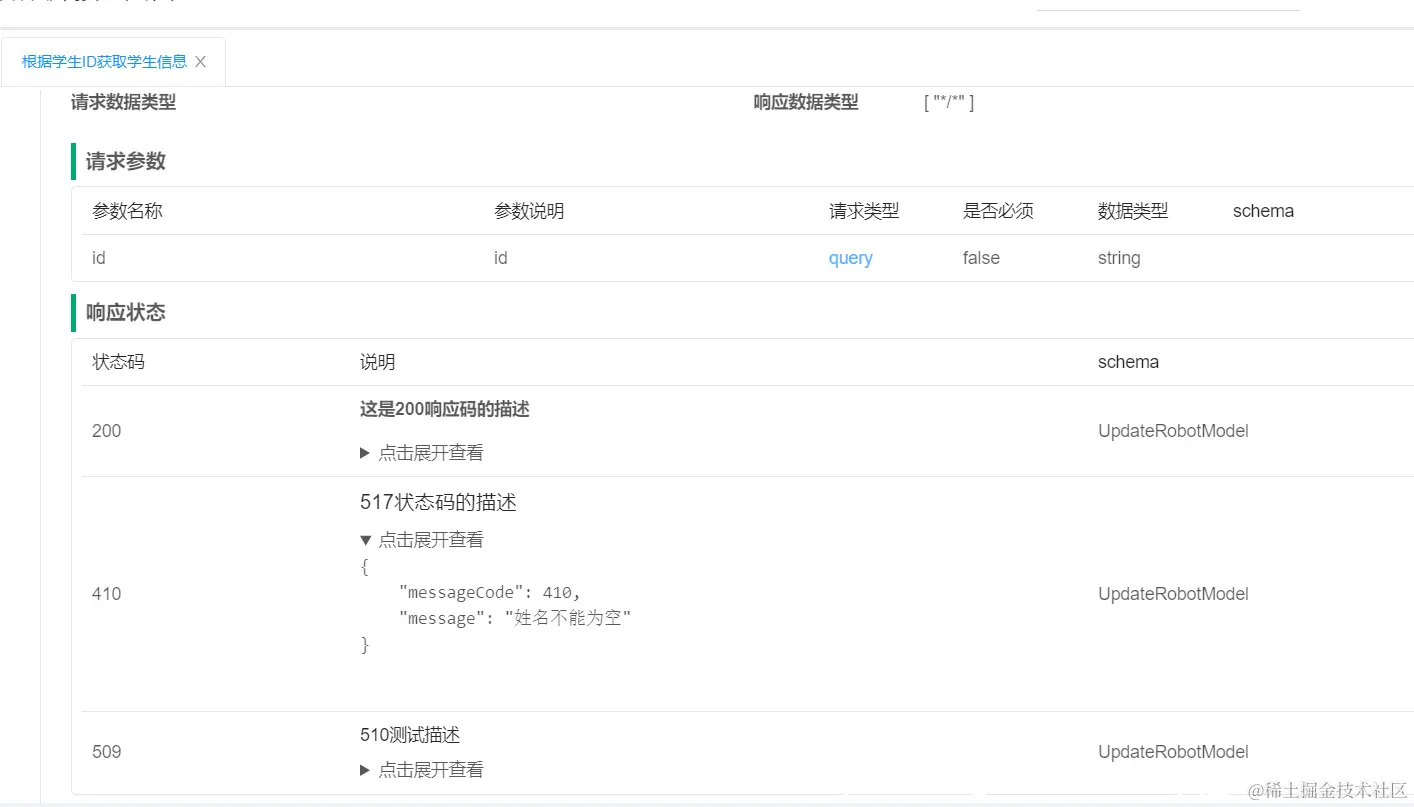
Task: Open UpdateRobotModel schema for status 509
Action: coord(1173,751)
